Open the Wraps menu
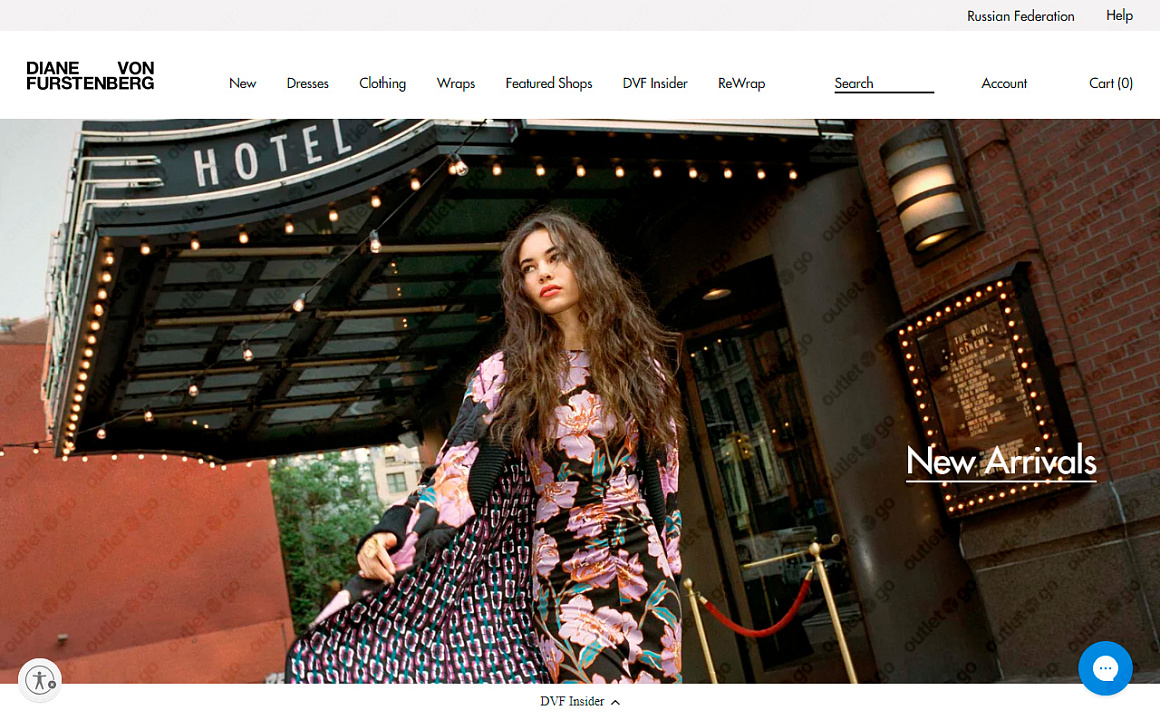Image resolution: width=1160 pixels, height=720 pixels. 455,83
